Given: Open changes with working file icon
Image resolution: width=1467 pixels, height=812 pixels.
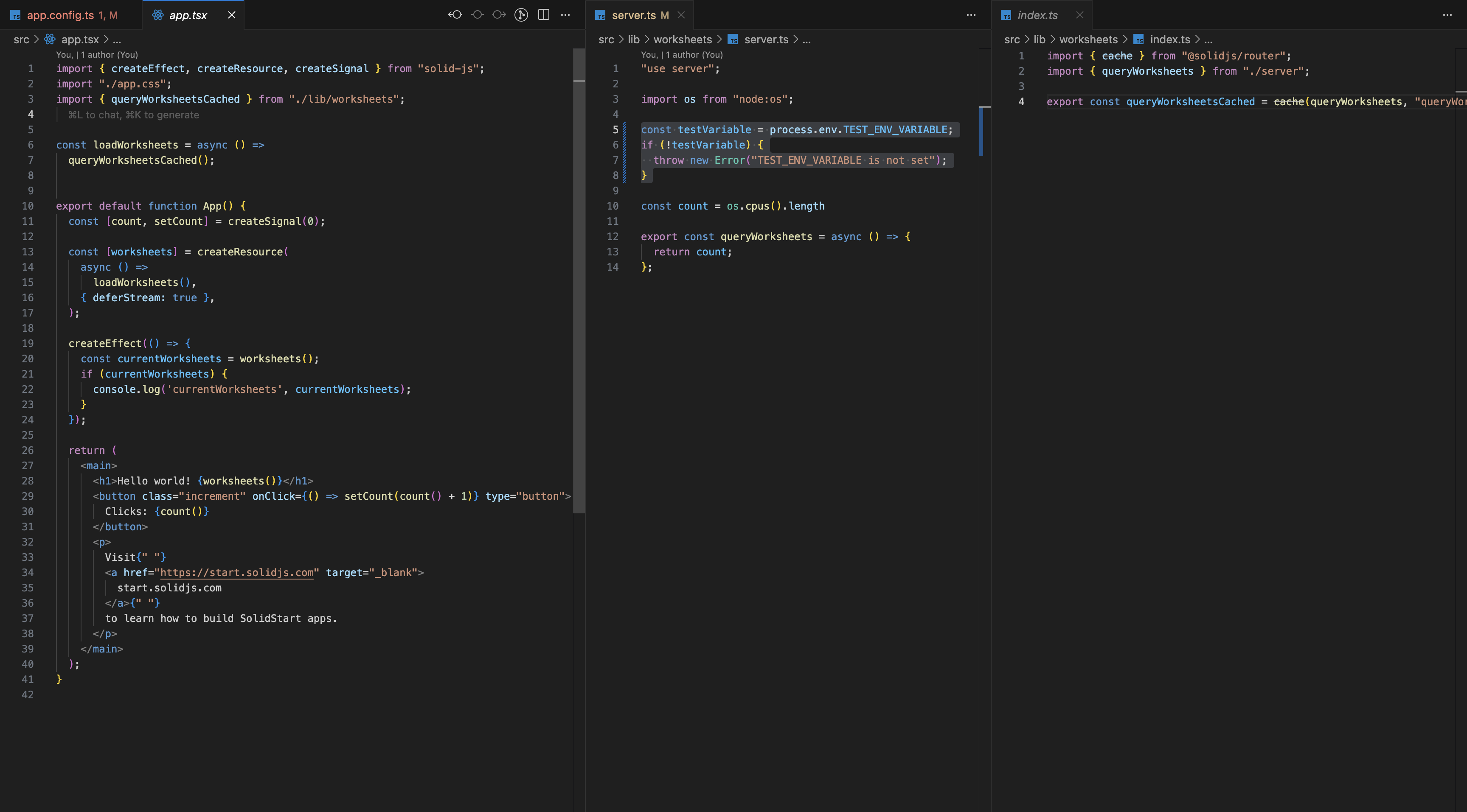Looking at the screenshot, I should tap(477, 15).
